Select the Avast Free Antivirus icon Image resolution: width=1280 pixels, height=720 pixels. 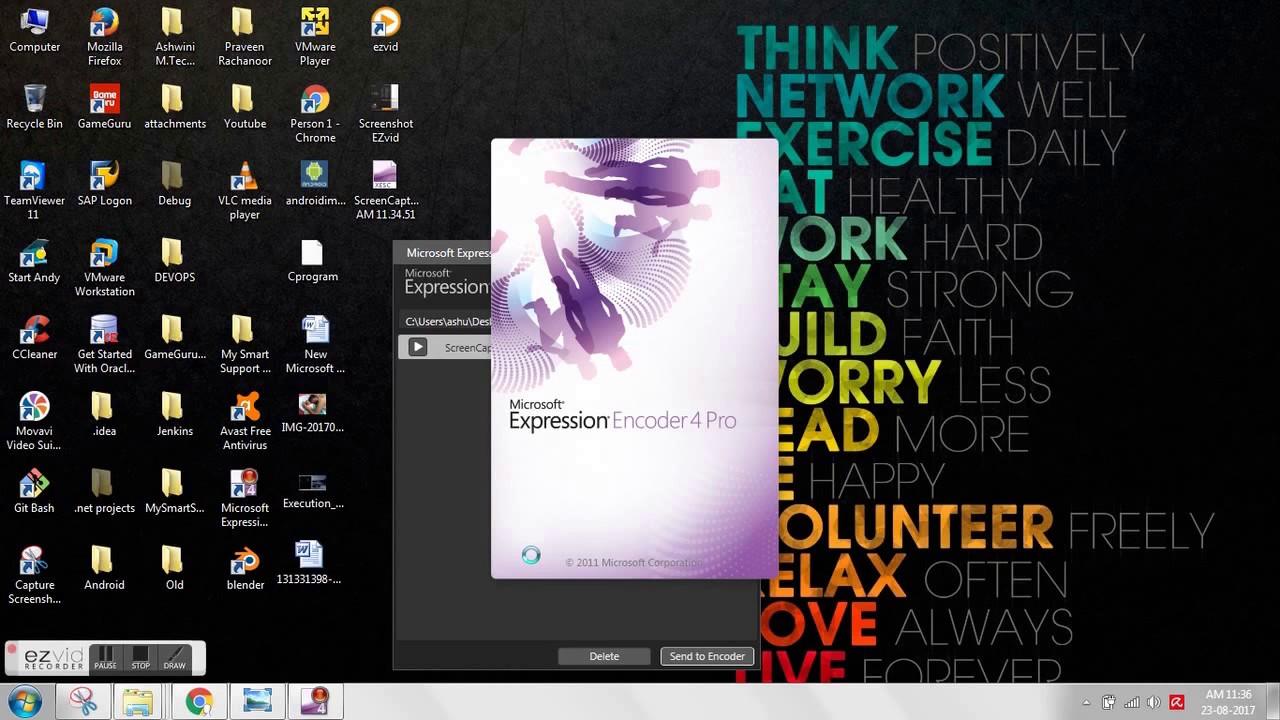[245, 421]
